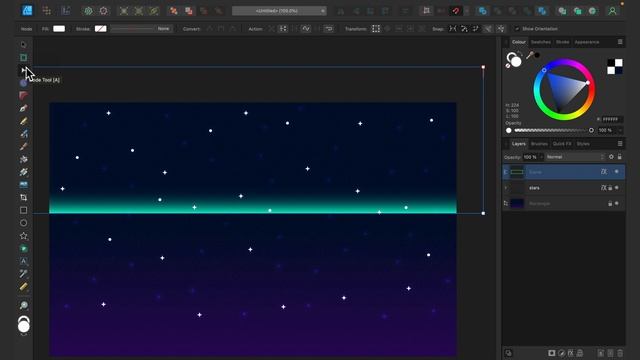This screenshot has width=640, height=360.
Task: Click the Smooth curve action button
Action: 306,29
